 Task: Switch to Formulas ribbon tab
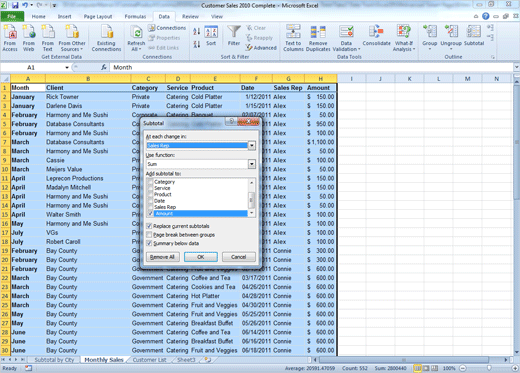pos(135,16)
